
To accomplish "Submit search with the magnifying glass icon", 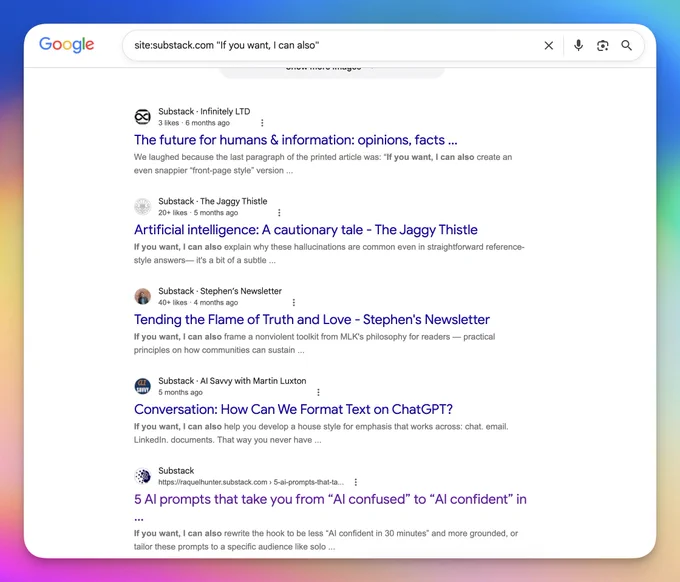I will [626, 45].
